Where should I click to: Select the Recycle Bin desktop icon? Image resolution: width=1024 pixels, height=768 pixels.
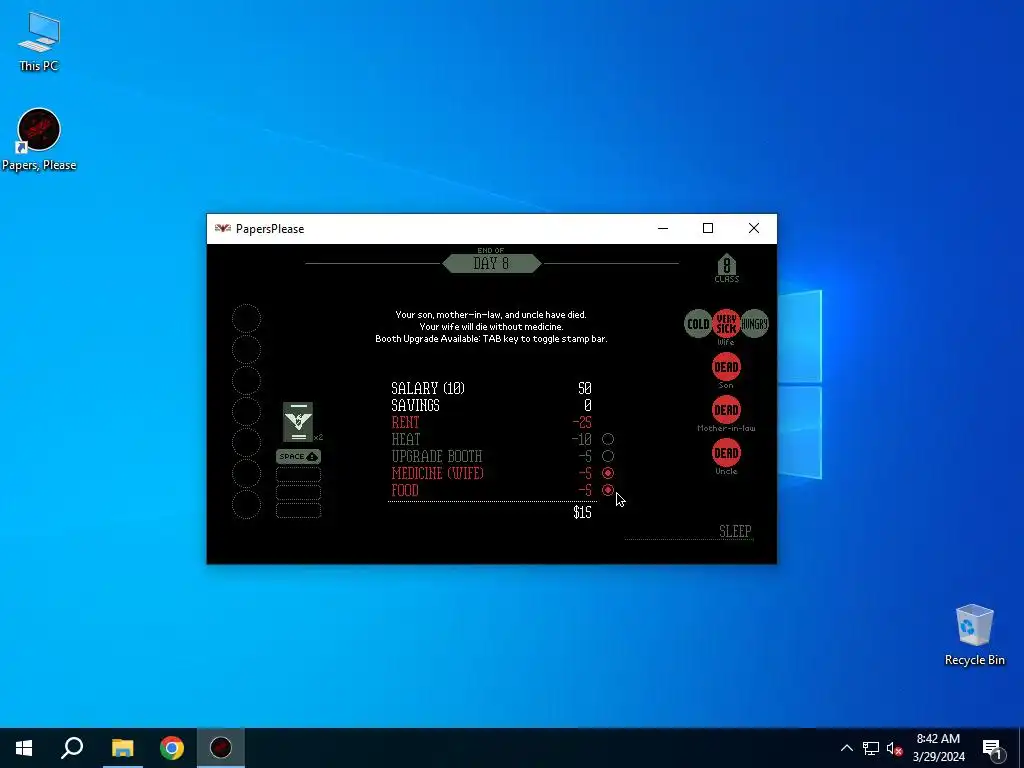[974, 635]
